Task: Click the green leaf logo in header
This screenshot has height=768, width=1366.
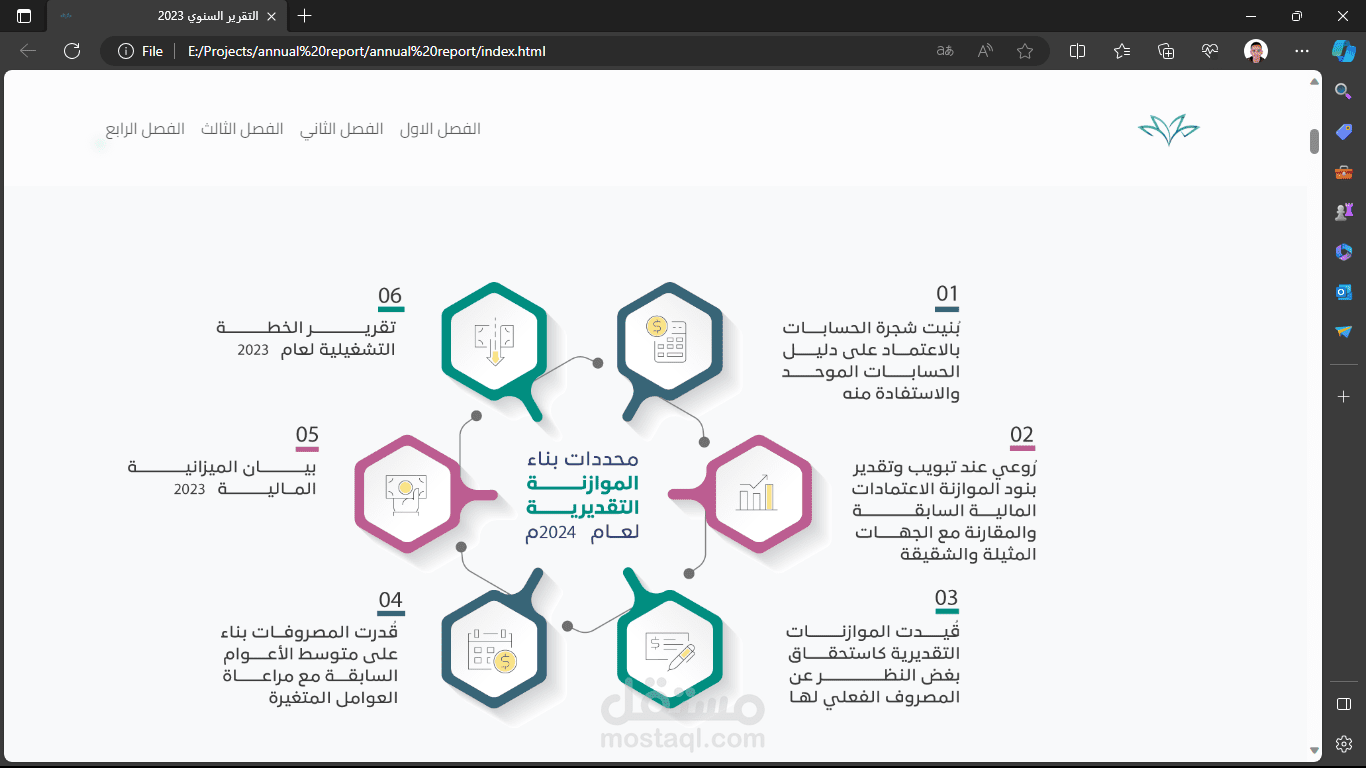Action: tap(1168, 130)
